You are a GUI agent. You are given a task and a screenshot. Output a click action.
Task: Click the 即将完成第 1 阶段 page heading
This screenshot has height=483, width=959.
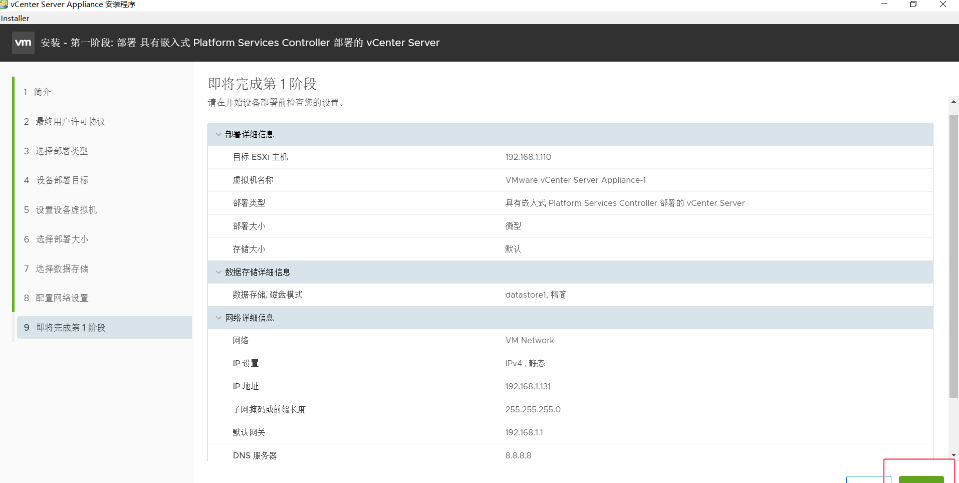[x=262, y=84]
